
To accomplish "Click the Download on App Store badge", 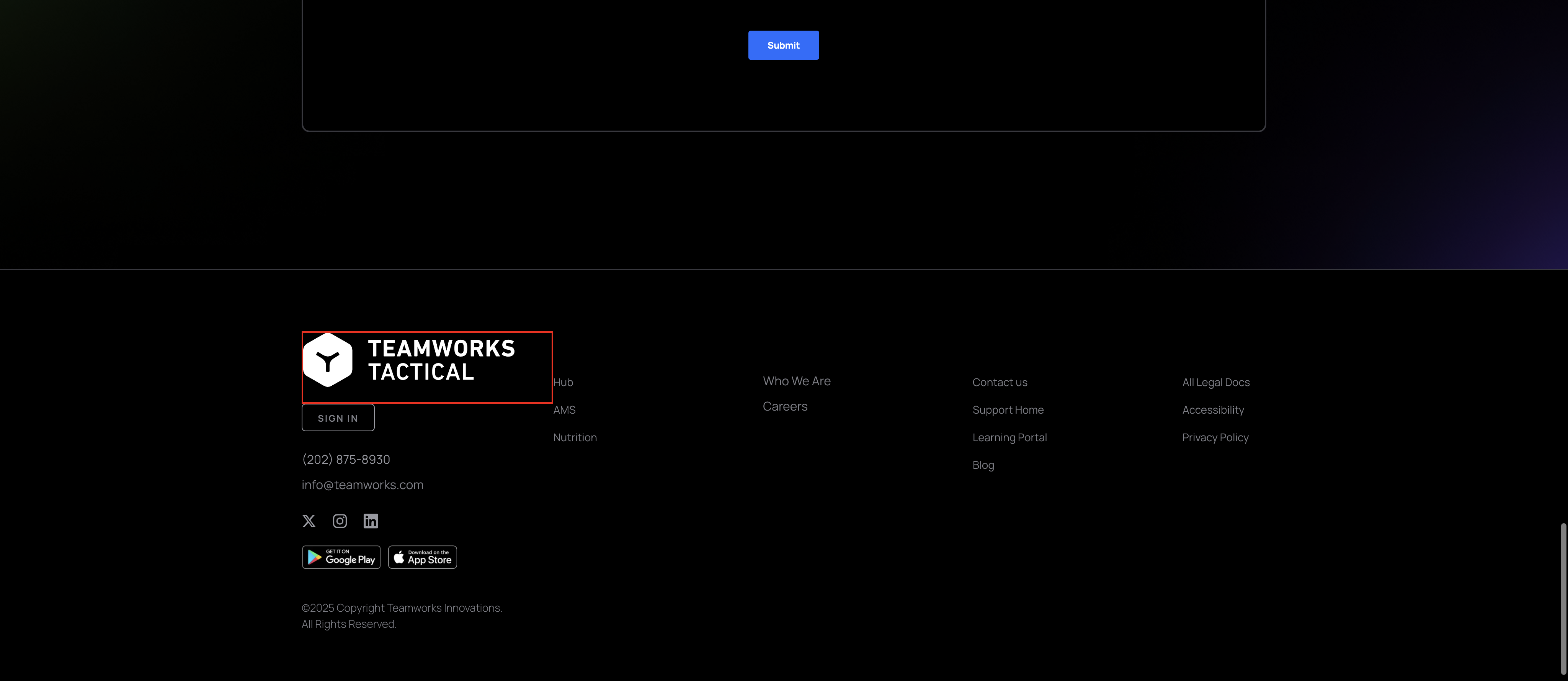I will [x=423, y=557].
